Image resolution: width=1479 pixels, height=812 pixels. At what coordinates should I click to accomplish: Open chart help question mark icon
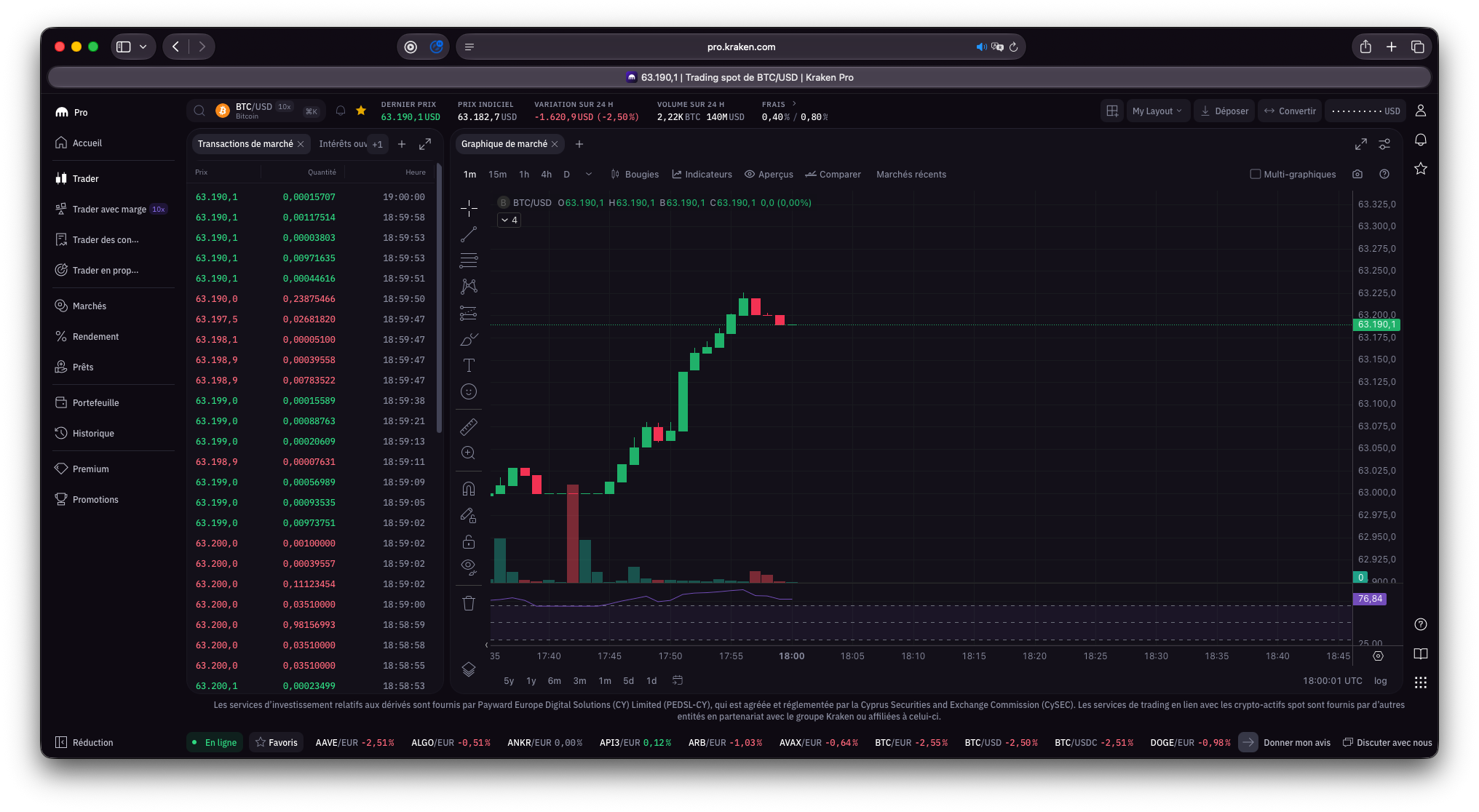(x=1384, y=174)
